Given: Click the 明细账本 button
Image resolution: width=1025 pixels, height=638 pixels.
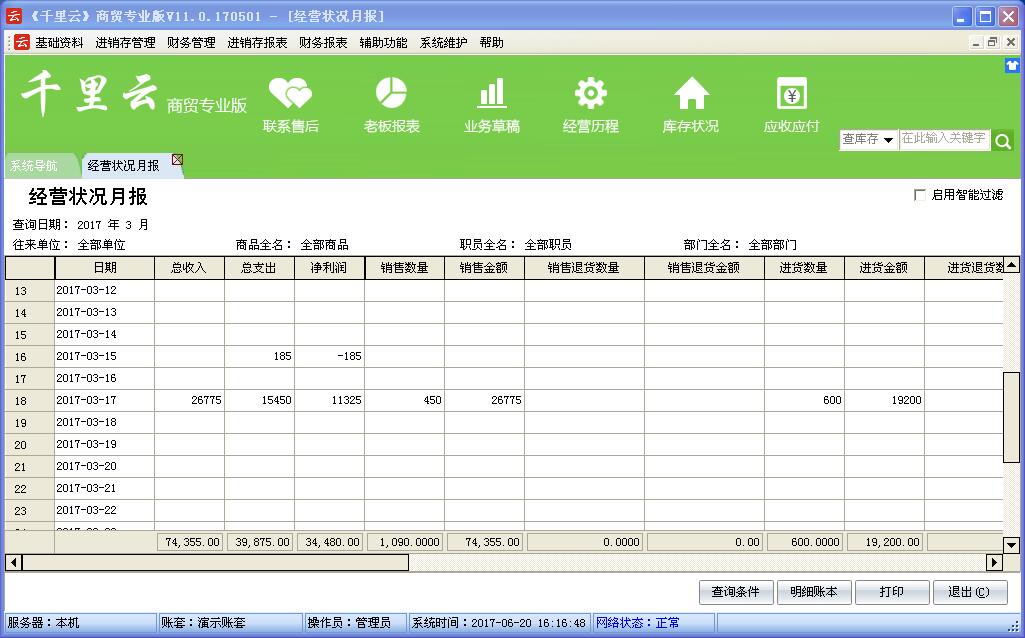Looking at the screenshot, I should click(813, 592).
